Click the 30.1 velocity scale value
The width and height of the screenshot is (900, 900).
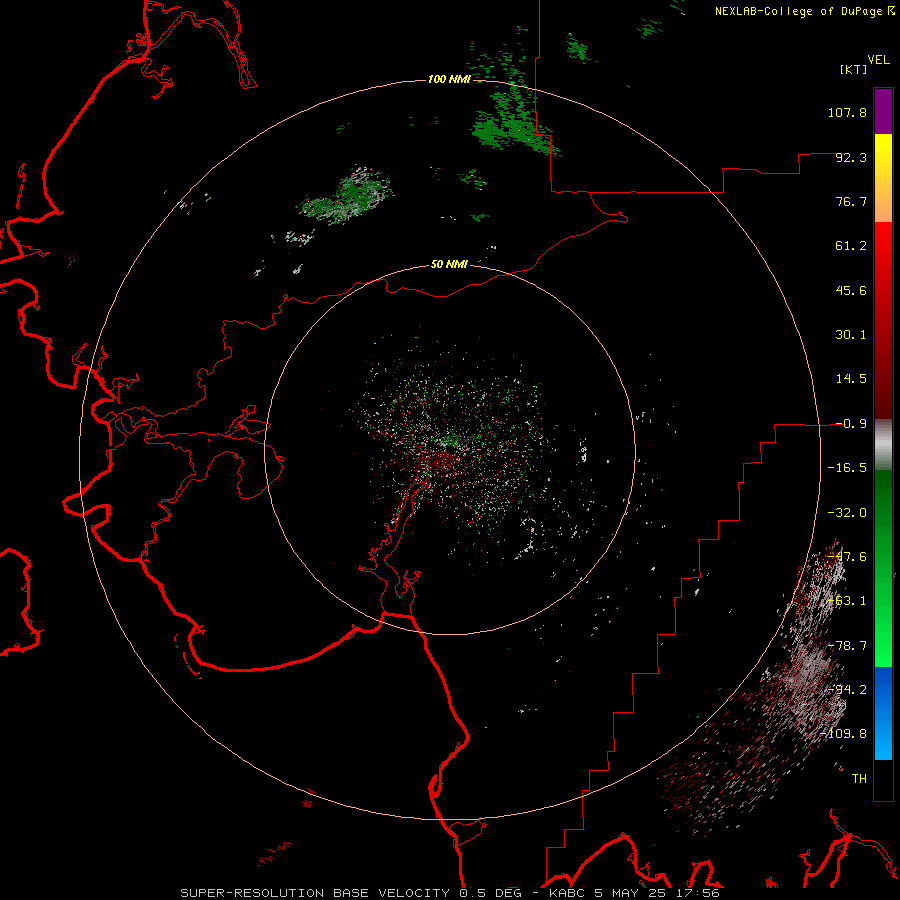pos(851,335)
